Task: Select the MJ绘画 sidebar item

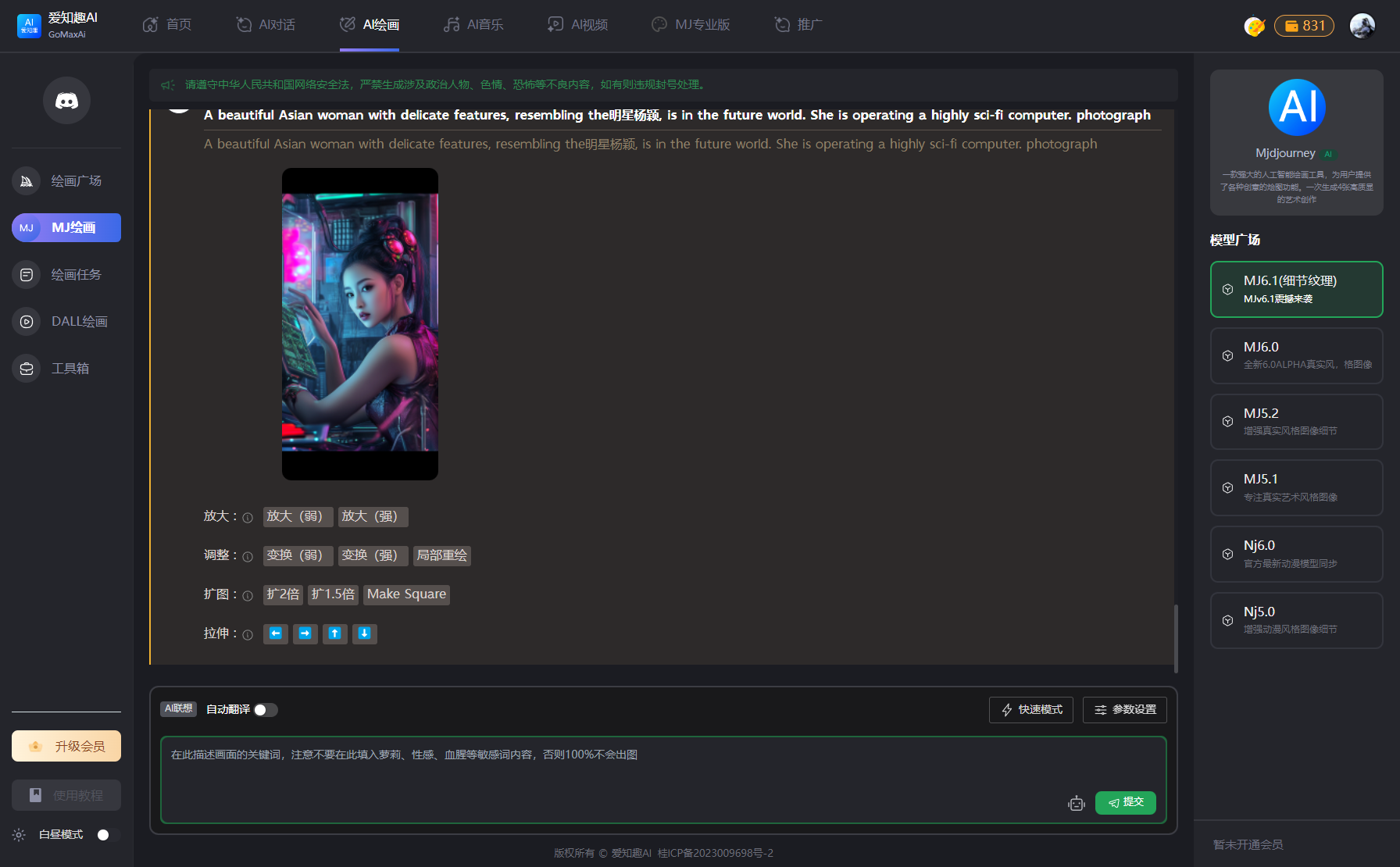Action: click(66, 228)
